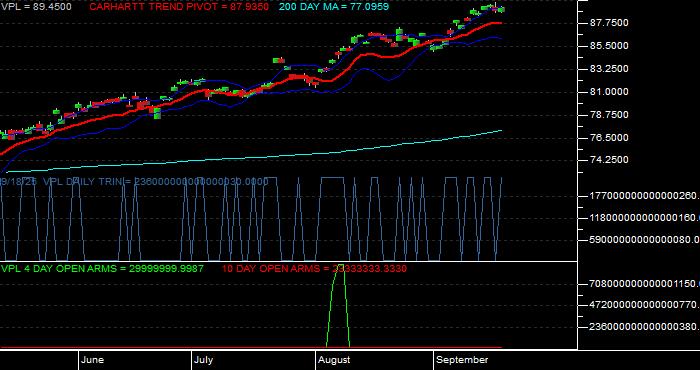Screen dimensions: 700x370
Task: Click the VPL = 89.4500 price label
Action: 36,7
